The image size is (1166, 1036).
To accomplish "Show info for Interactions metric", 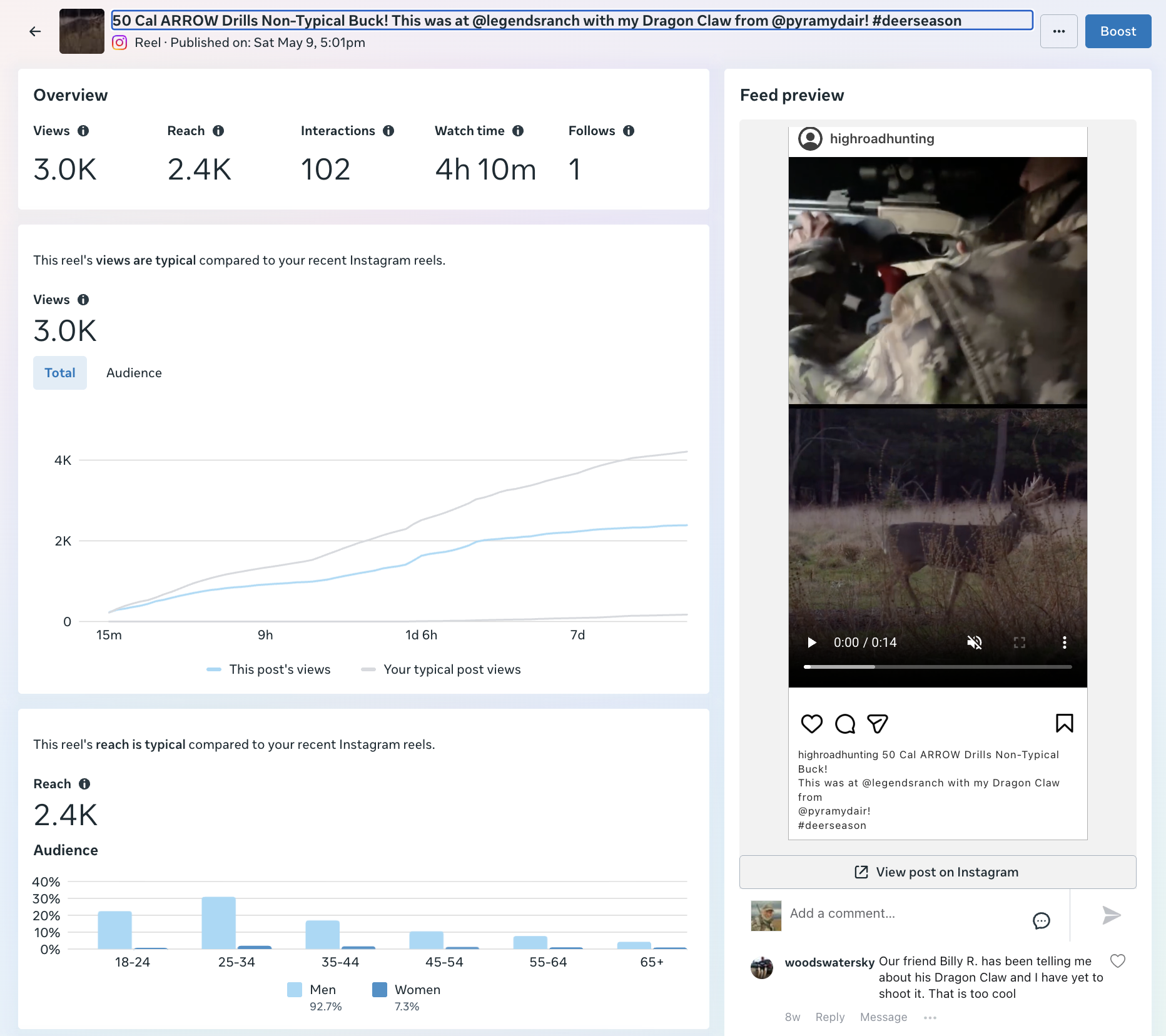I will (x=388, y=131).
